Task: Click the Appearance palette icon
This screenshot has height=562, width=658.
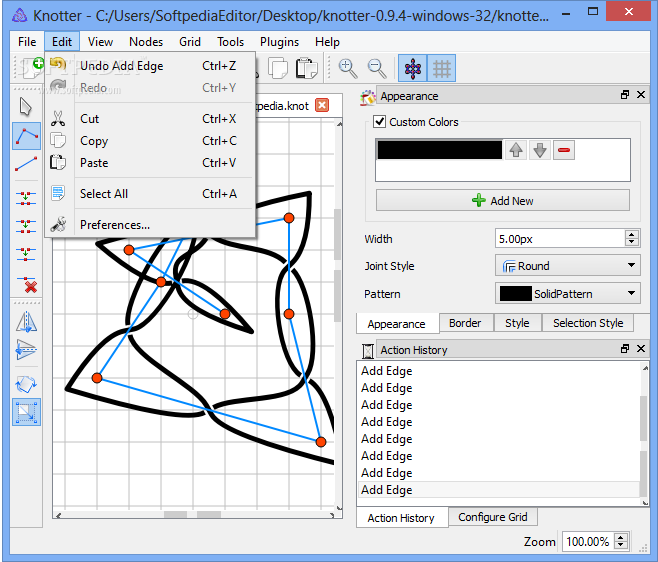Action: coord(368,97)
